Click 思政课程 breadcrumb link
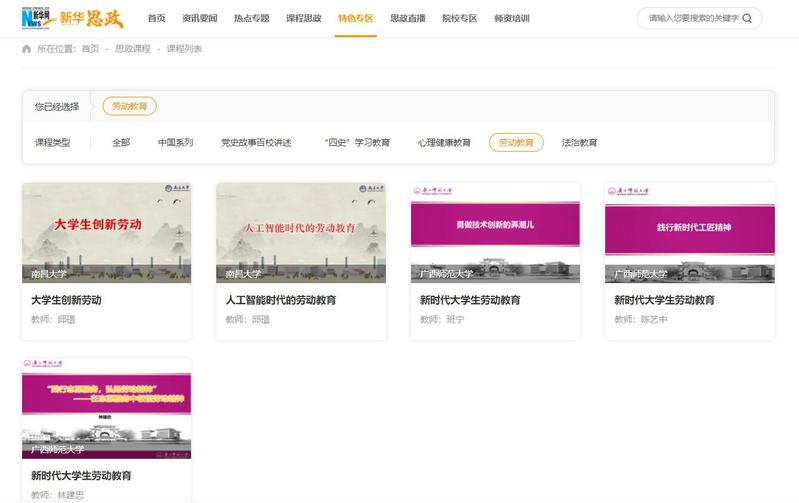The height and width of the screenshot is (503, 799). pyautogui.click(x=132, y=49)
